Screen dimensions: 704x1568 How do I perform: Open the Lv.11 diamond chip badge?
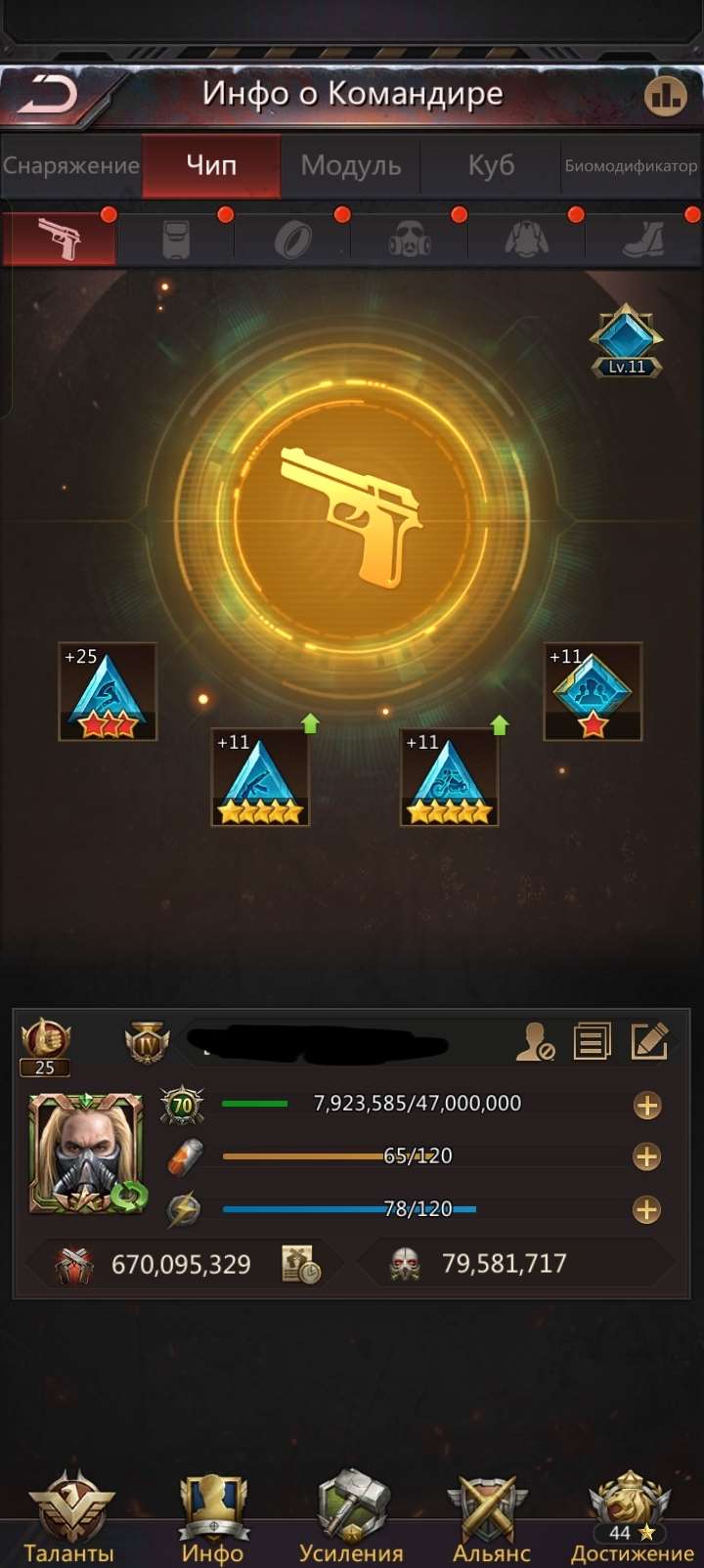(626, 340)
